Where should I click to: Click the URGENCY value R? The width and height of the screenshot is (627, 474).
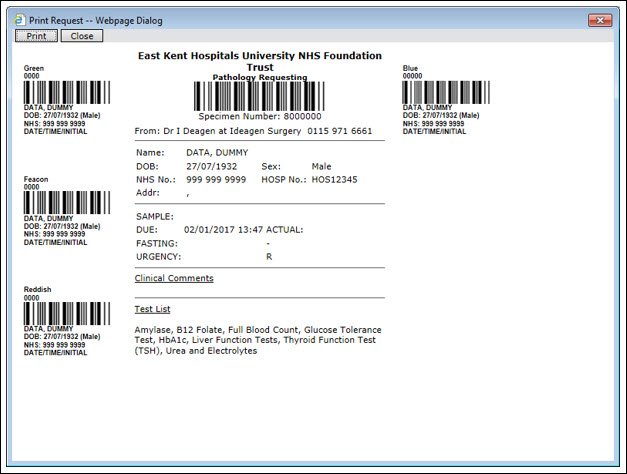pyautogui.click(x=269, y=257)
